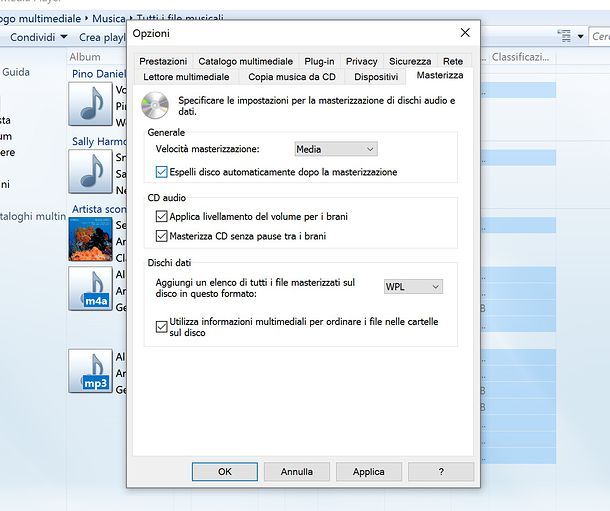This screenshot has width=610, height=511.
Task: Toggle Utilizza informazioni multimediali checkbox
Action: (161, 327)
